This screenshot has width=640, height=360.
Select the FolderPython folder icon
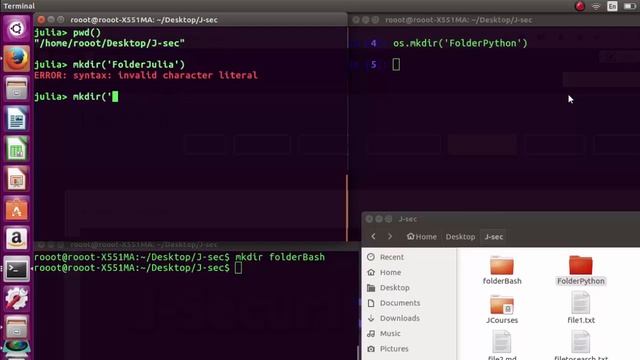point(580,266)
